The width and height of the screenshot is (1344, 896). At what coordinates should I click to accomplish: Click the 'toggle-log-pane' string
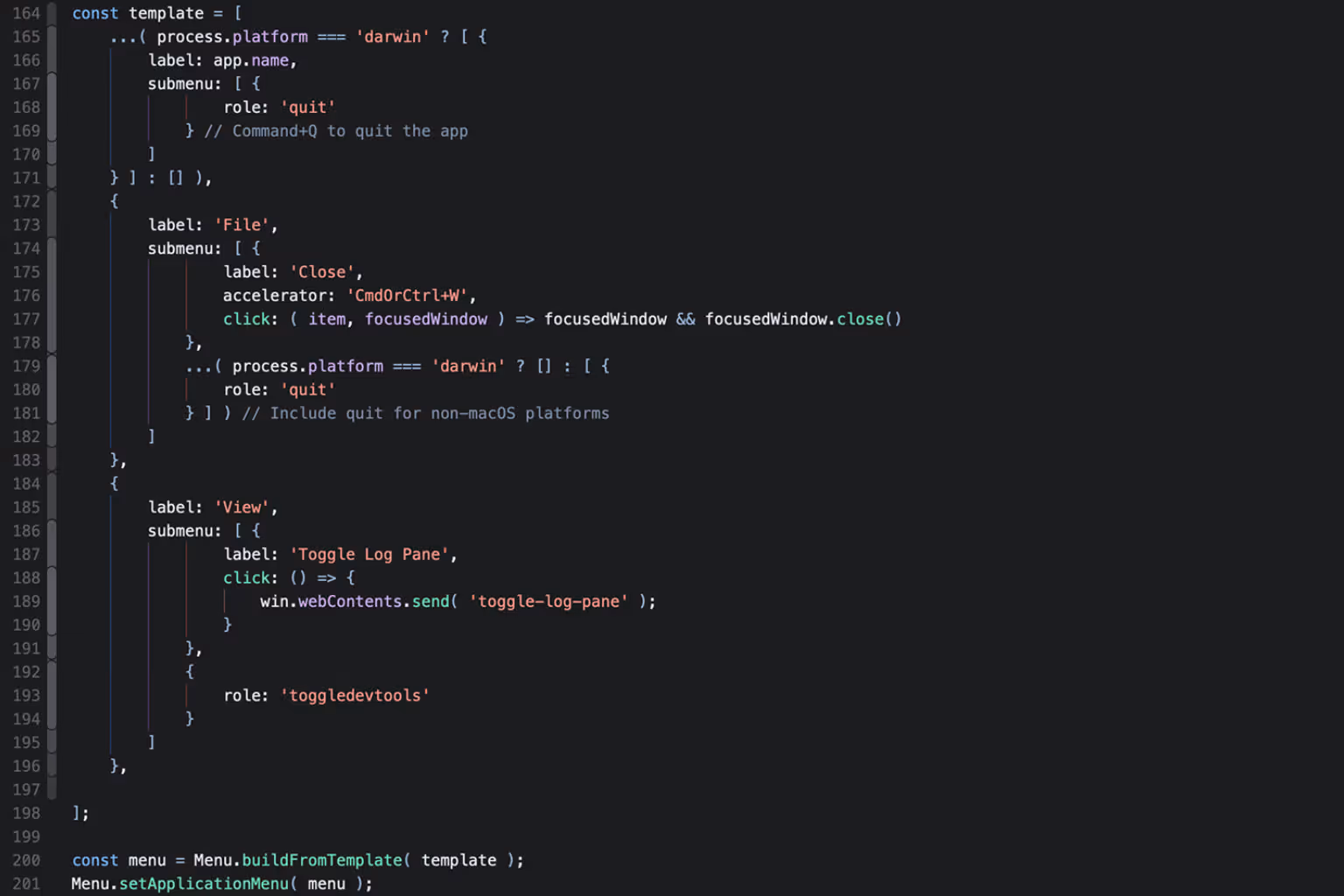point(549,602)
